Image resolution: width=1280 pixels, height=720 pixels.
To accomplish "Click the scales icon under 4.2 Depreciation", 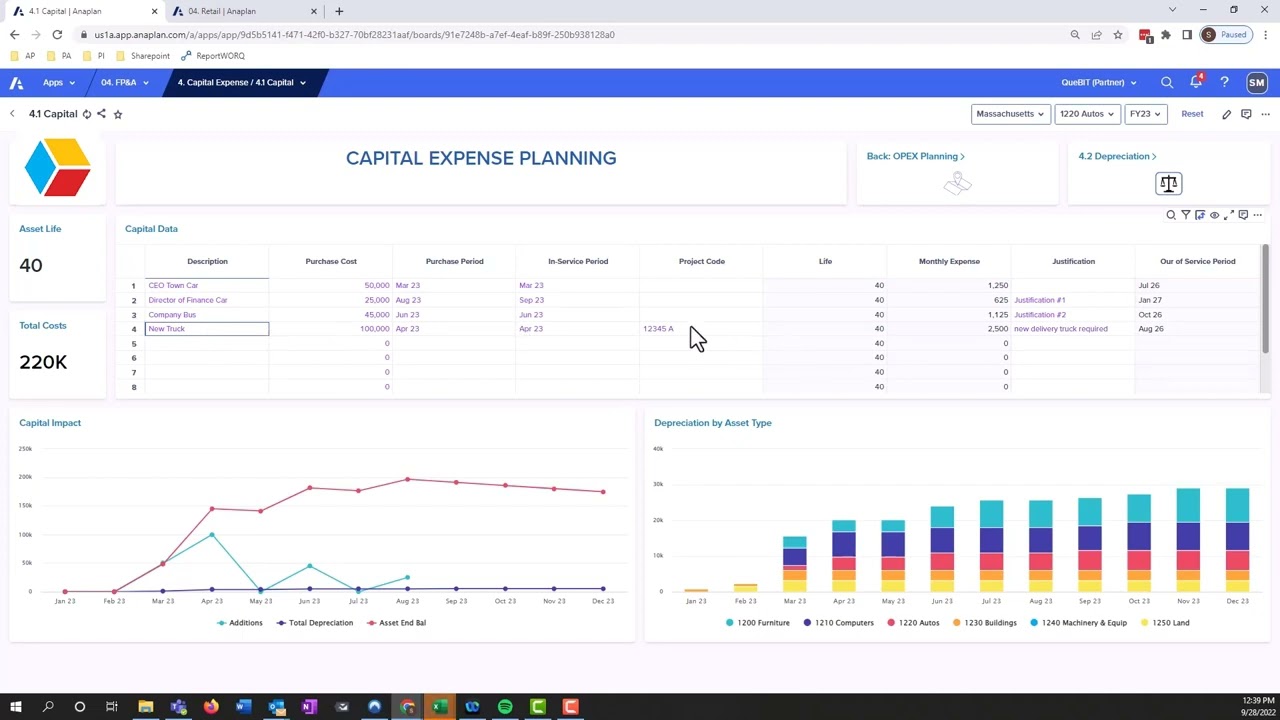I will tap(1169, 184).
